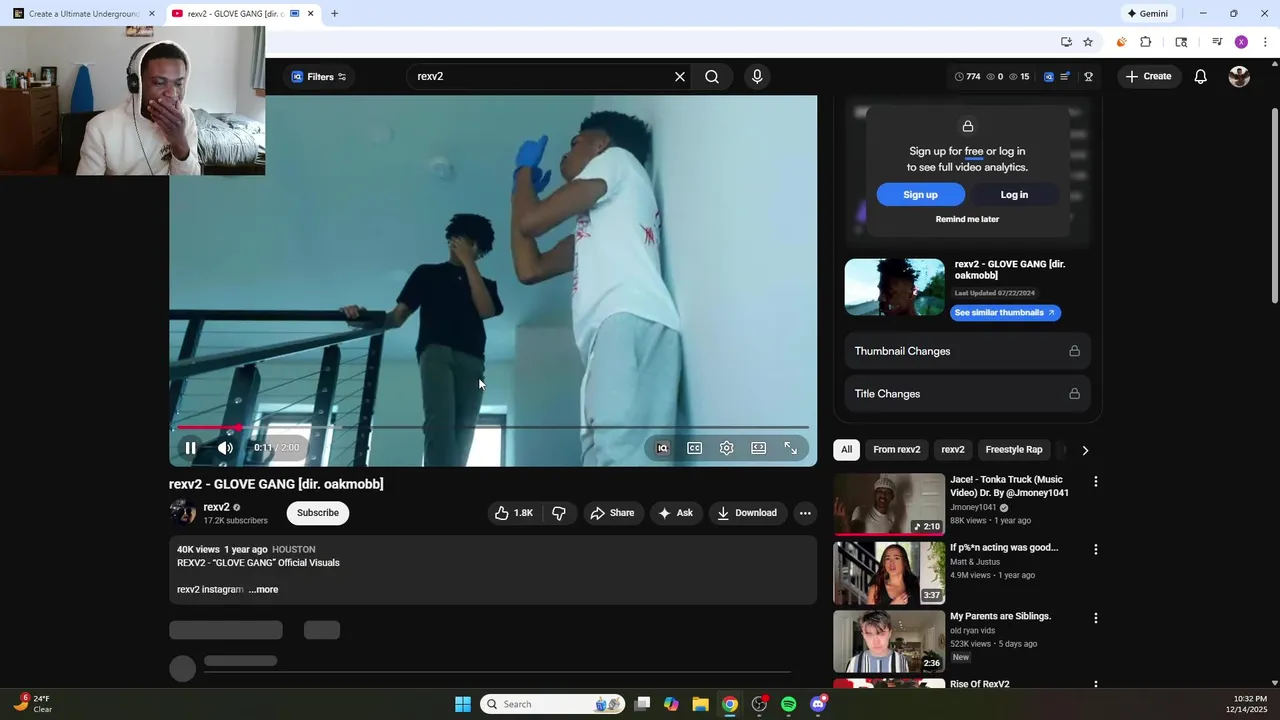Viewport: 1280px width, 720px height.
Task: Open Windows Start menu
Action: coord(463,704)
